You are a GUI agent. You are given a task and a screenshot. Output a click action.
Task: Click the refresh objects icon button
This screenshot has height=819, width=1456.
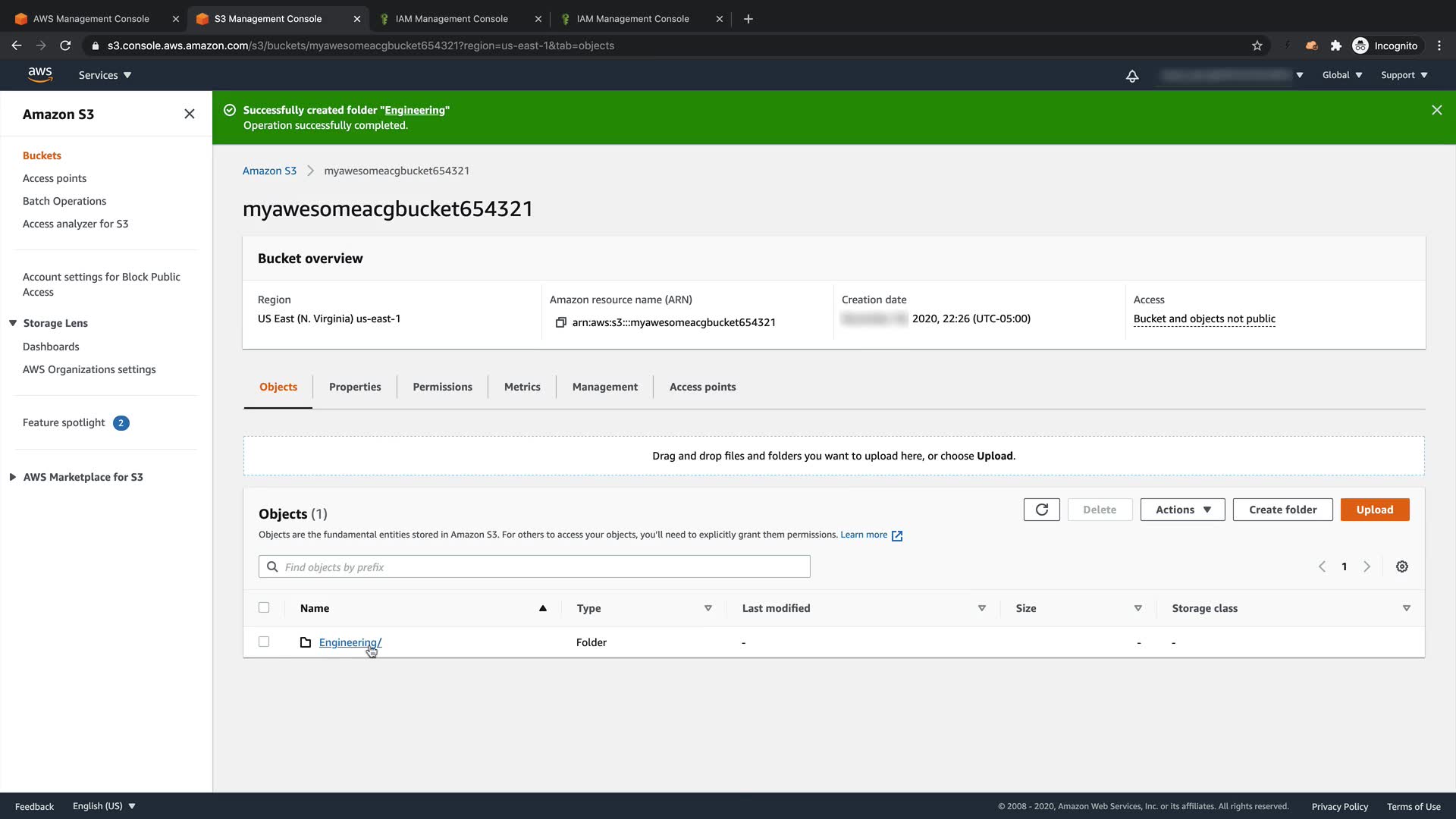pyautogui.click(x=1041, y=510)
